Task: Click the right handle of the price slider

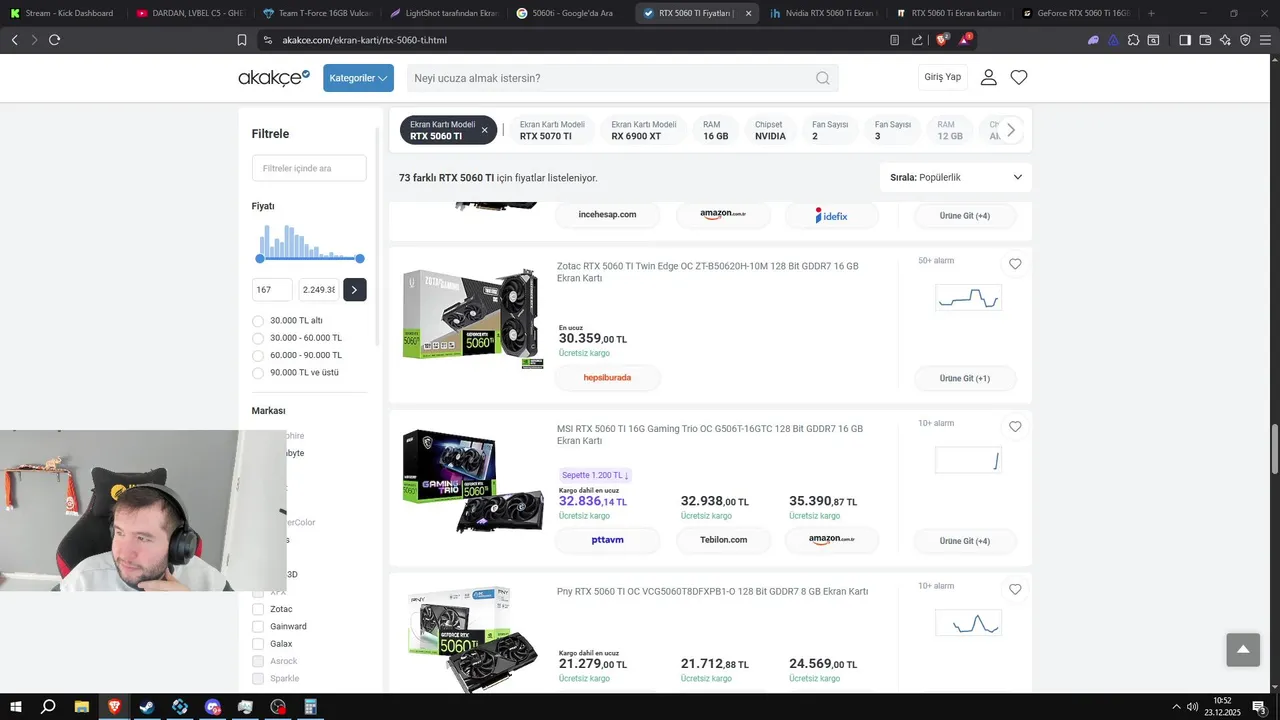Action: pos(360,259)
